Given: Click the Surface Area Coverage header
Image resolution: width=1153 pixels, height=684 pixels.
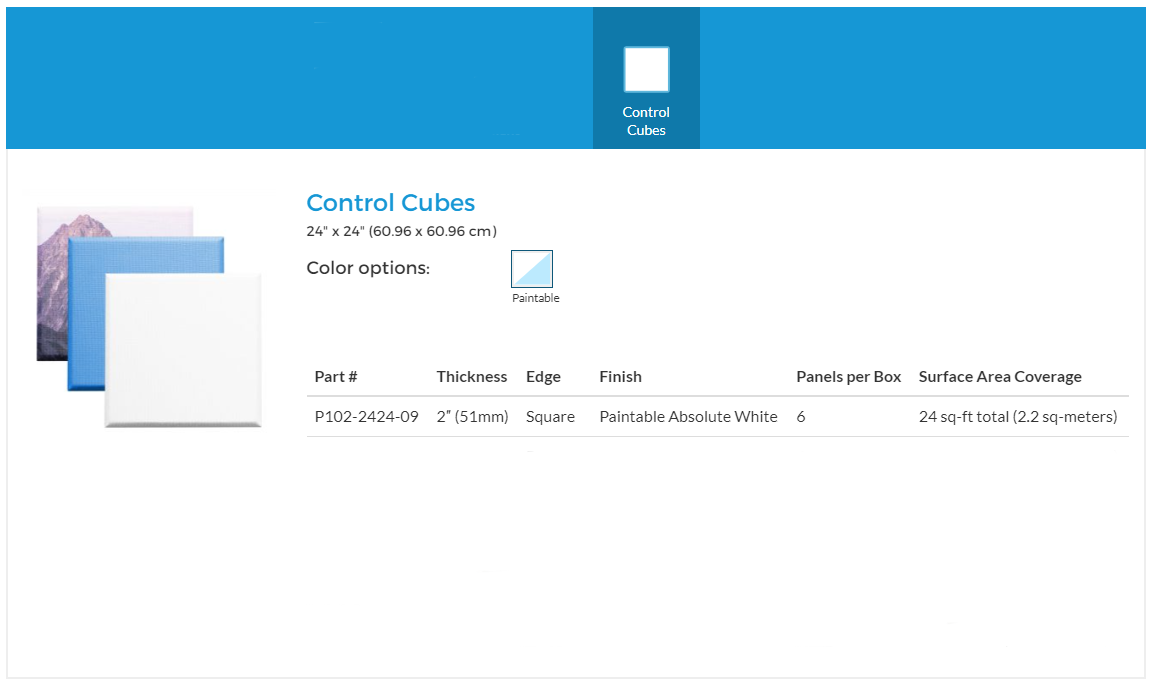Looking at the screenshot, I should [x=1000, y=377].
